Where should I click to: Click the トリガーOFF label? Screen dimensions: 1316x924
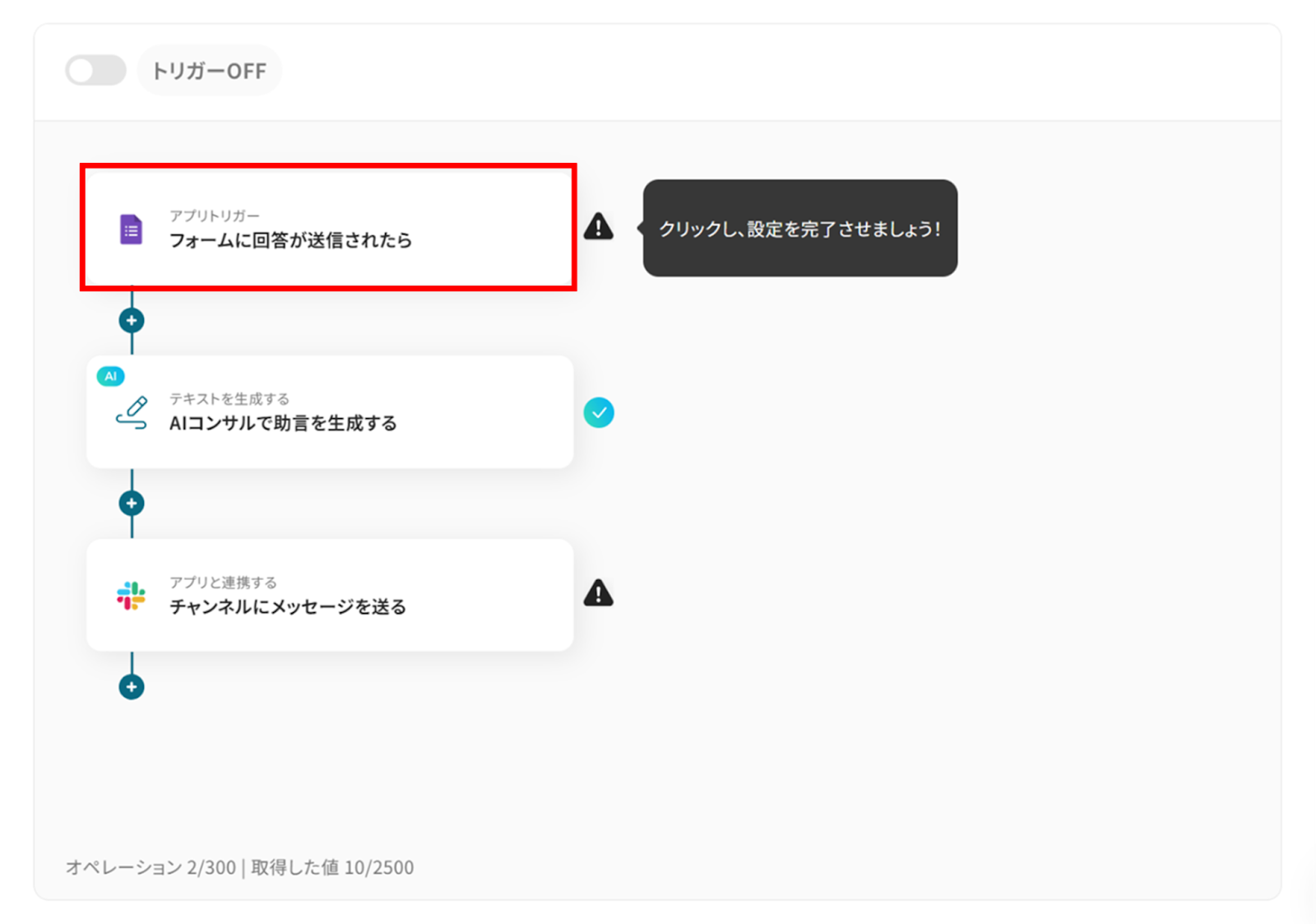209,71
